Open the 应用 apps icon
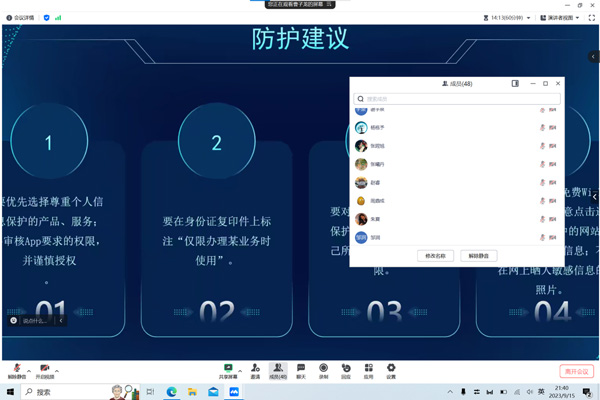The height and width of the screenshot is (400, 600). [368, 369]
